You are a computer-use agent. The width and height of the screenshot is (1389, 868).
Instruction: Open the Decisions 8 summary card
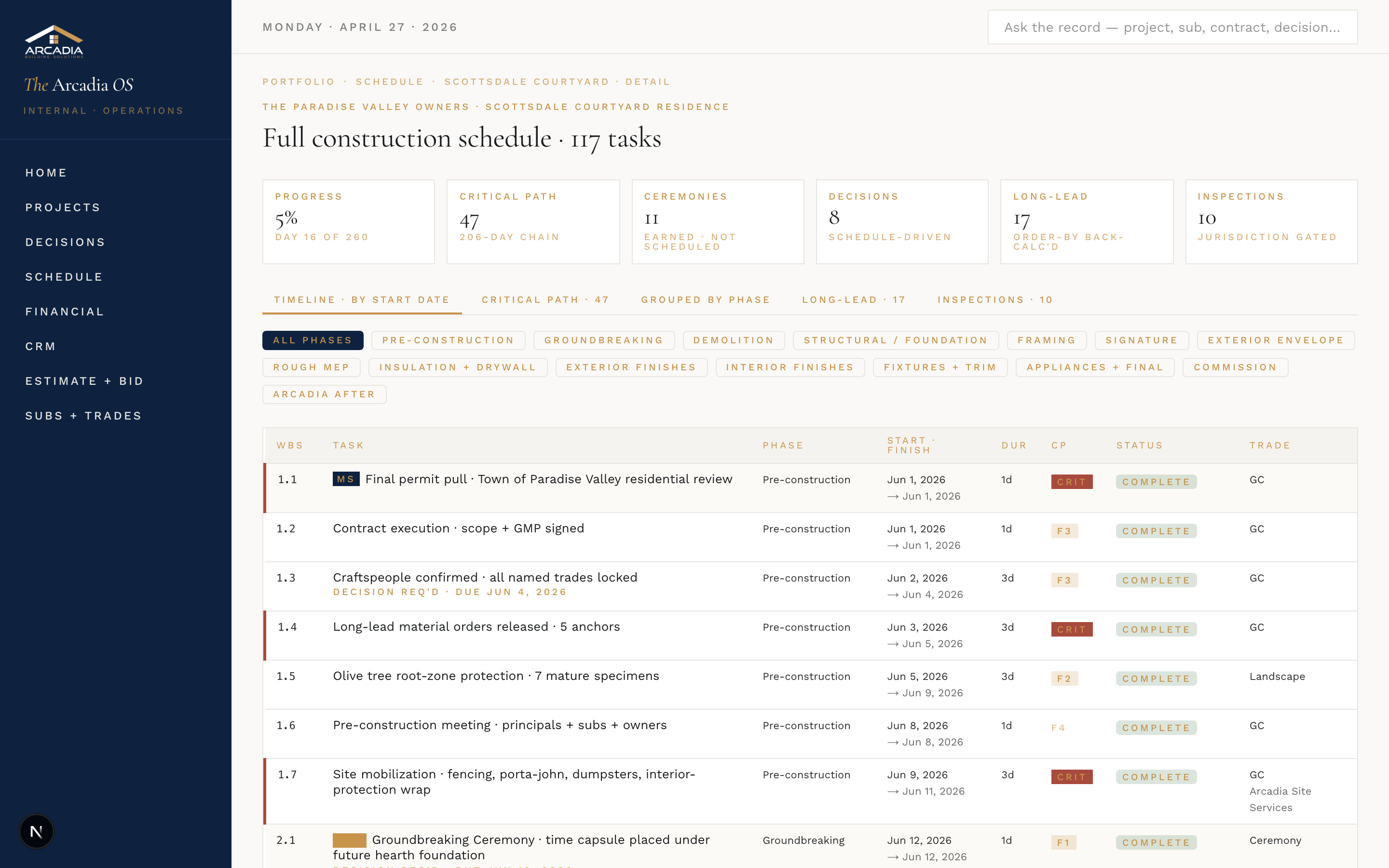click(902, 222)
